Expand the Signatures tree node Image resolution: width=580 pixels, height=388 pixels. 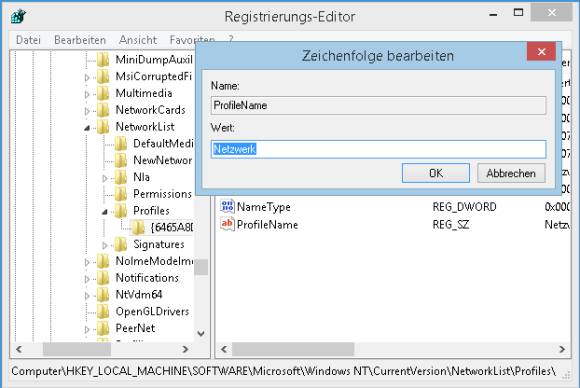tap(105, 245)
